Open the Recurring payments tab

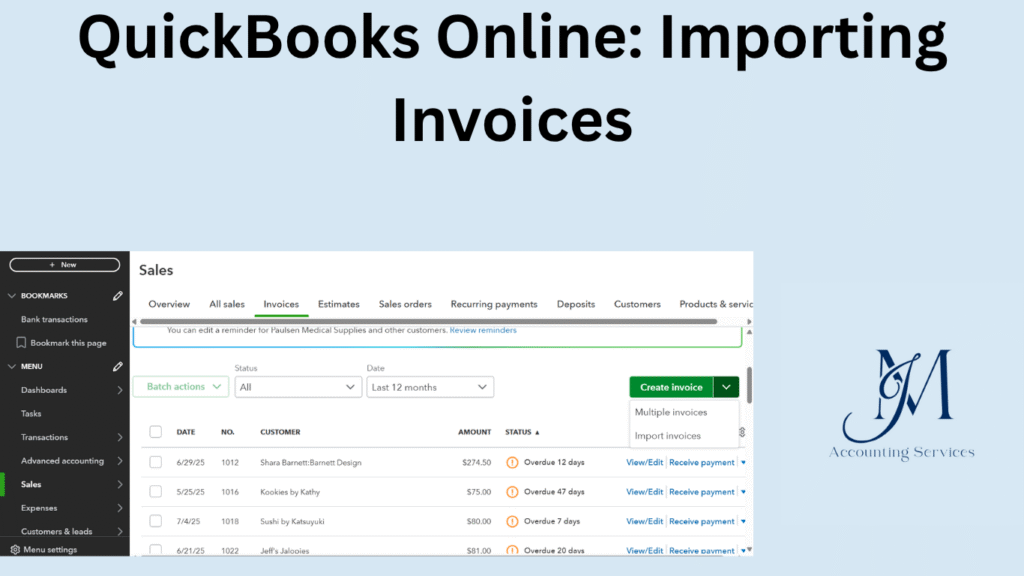(x=494, y=304)
